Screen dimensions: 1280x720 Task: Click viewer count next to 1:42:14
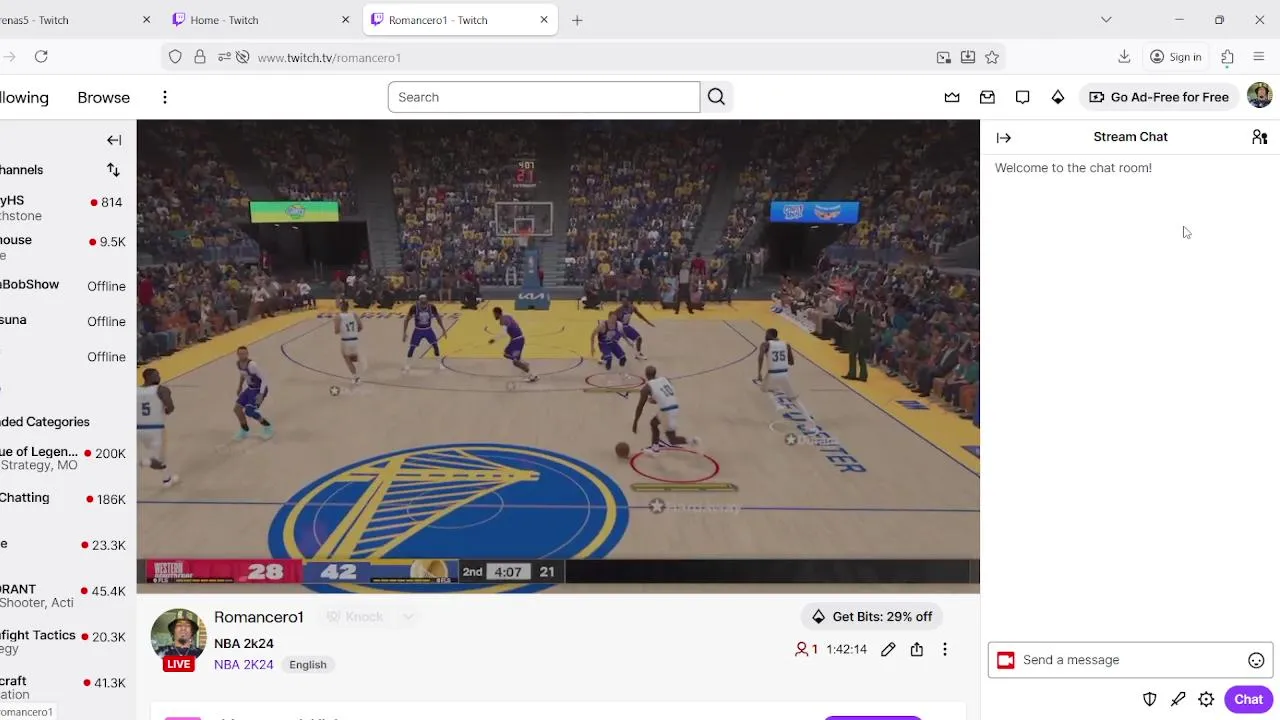806,649
